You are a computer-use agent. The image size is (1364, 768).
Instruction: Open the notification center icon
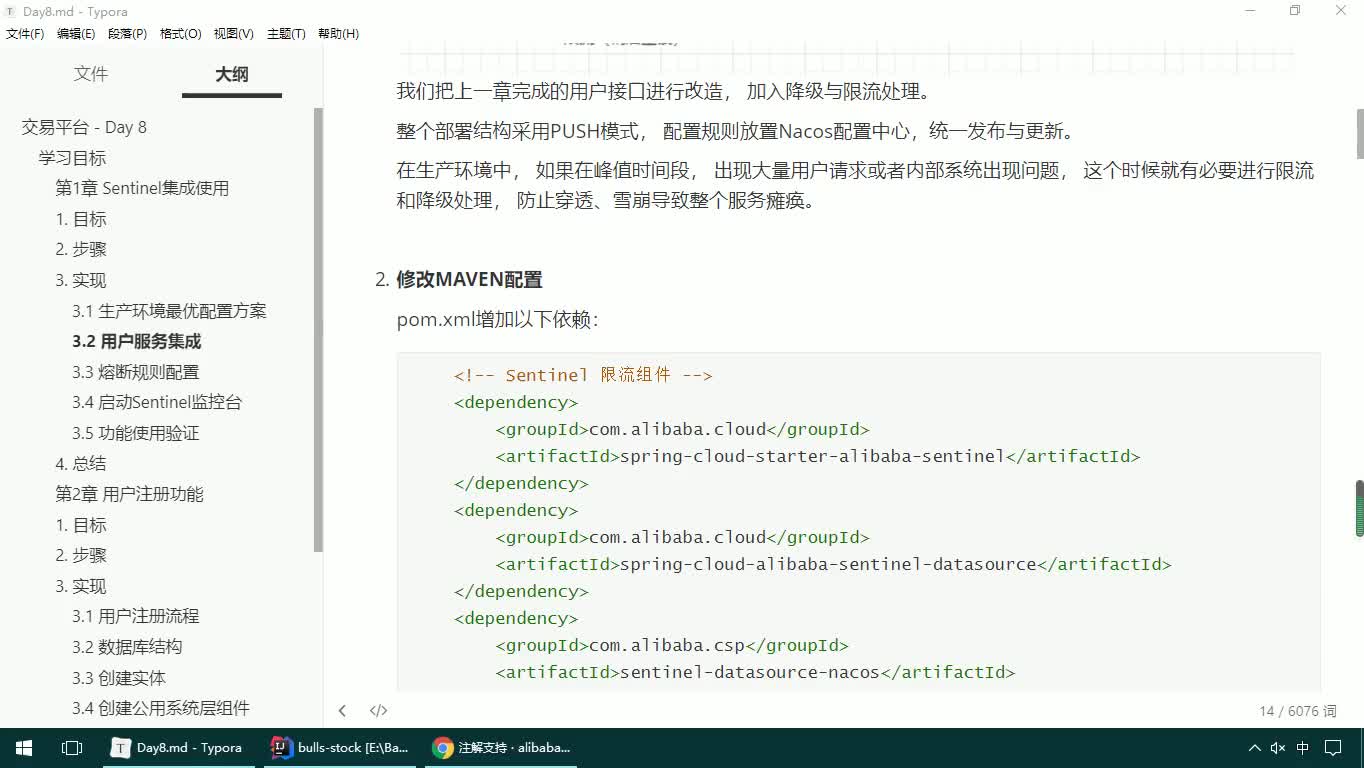pyautogui.click(x=1333, y=747)
